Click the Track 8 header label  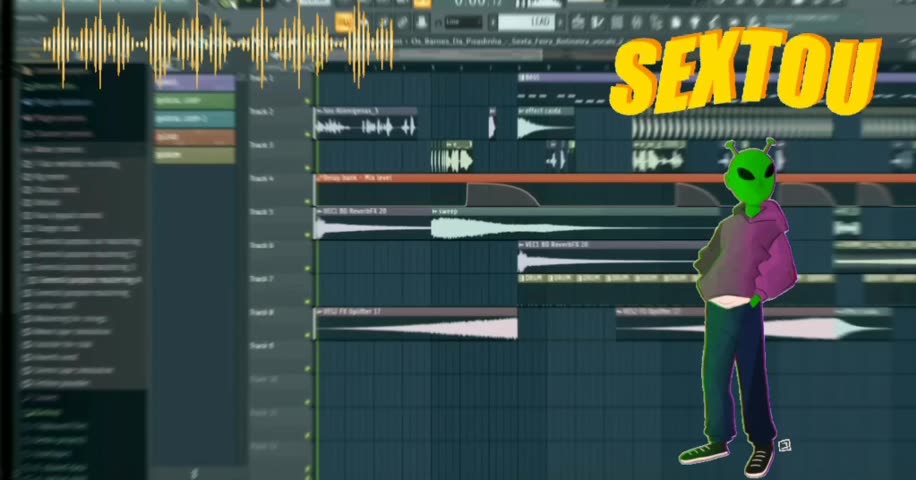[x=262, y=313]
